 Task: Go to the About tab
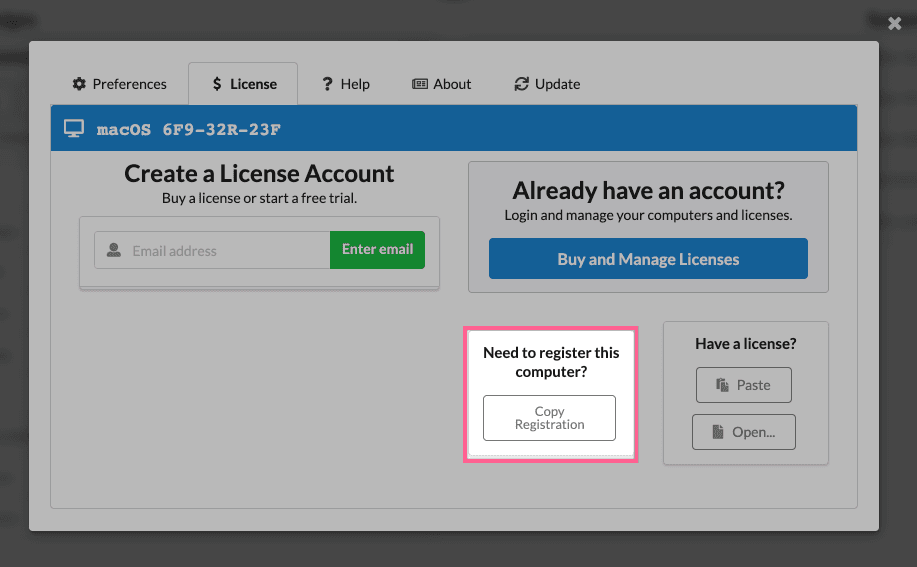442,84
